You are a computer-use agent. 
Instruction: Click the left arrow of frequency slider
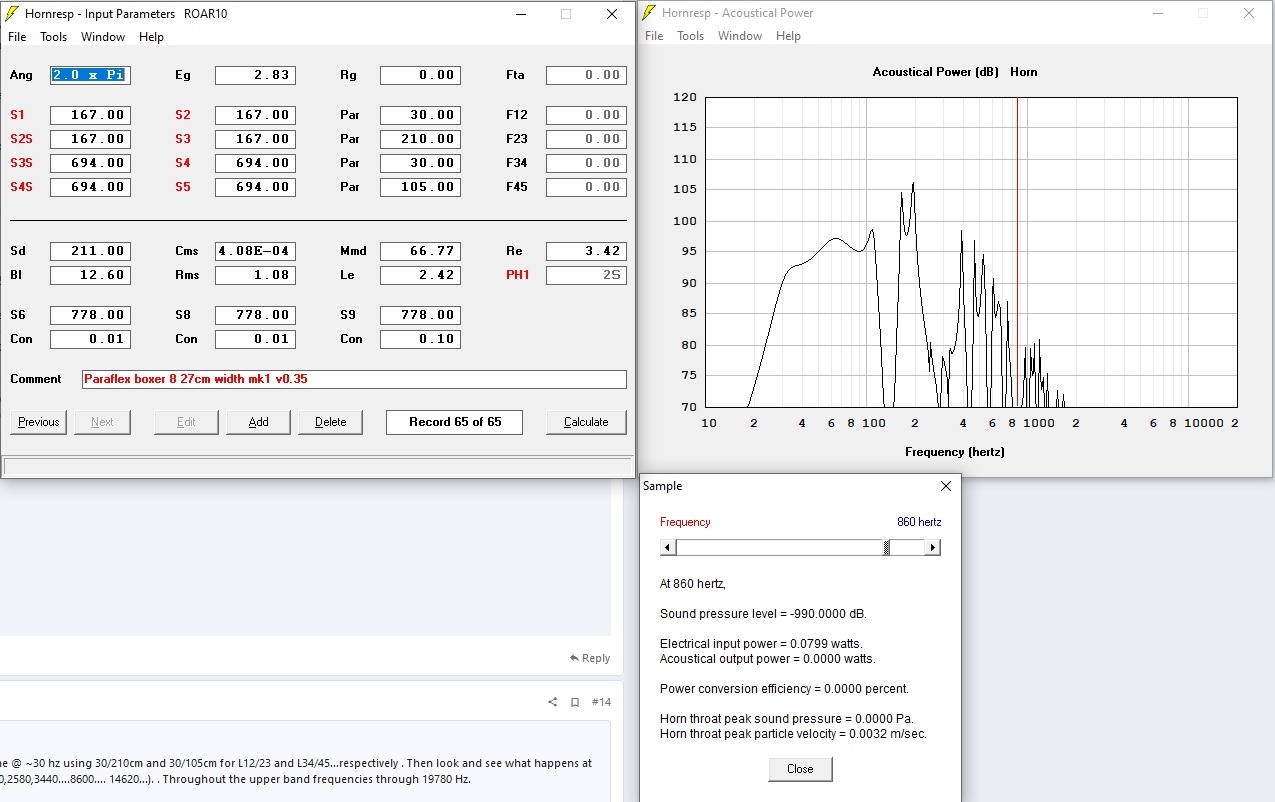point(668,547)
